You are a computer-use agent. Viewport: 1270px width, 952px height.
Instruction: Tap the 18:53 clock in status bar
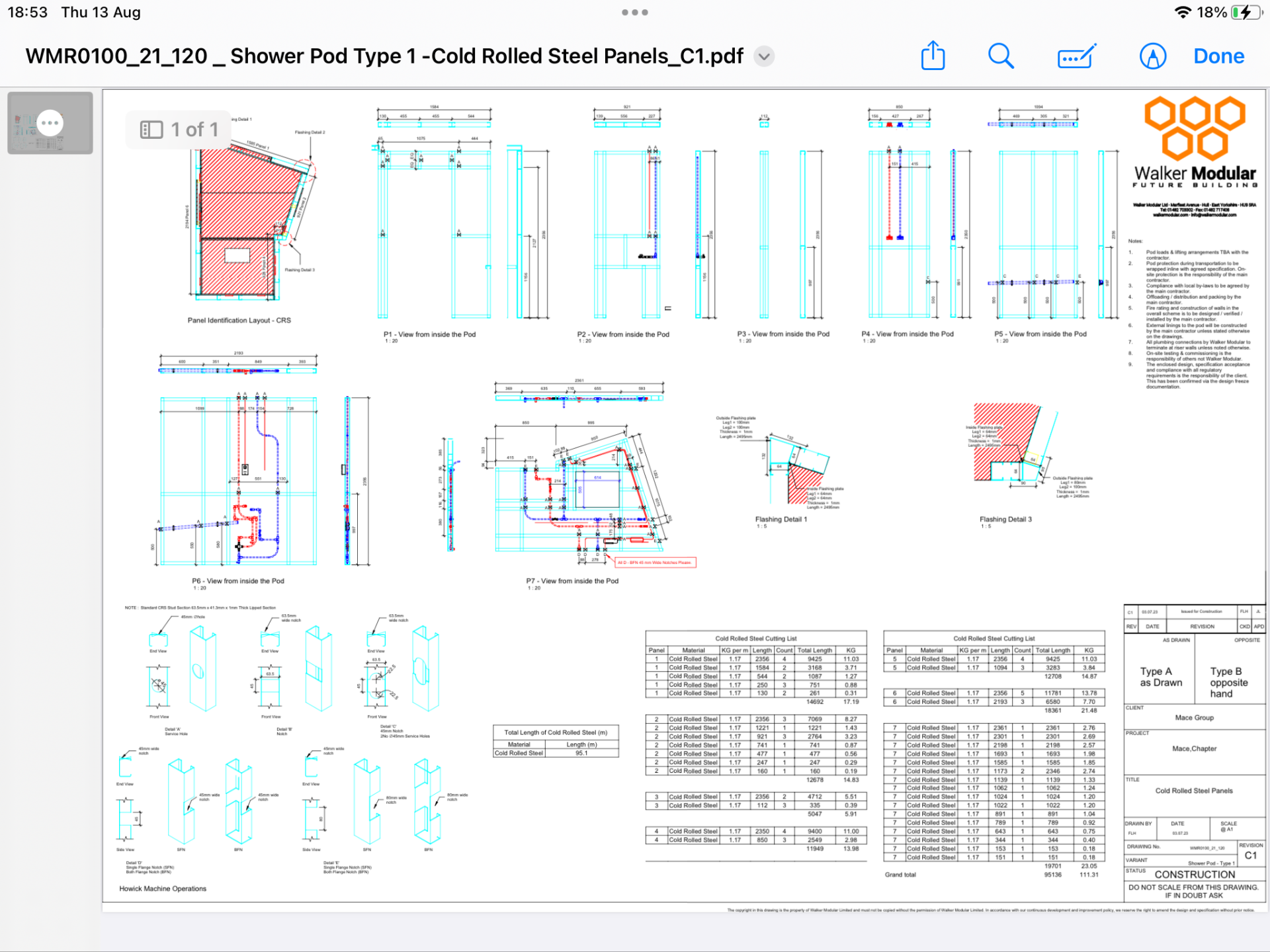pos(27,12)
